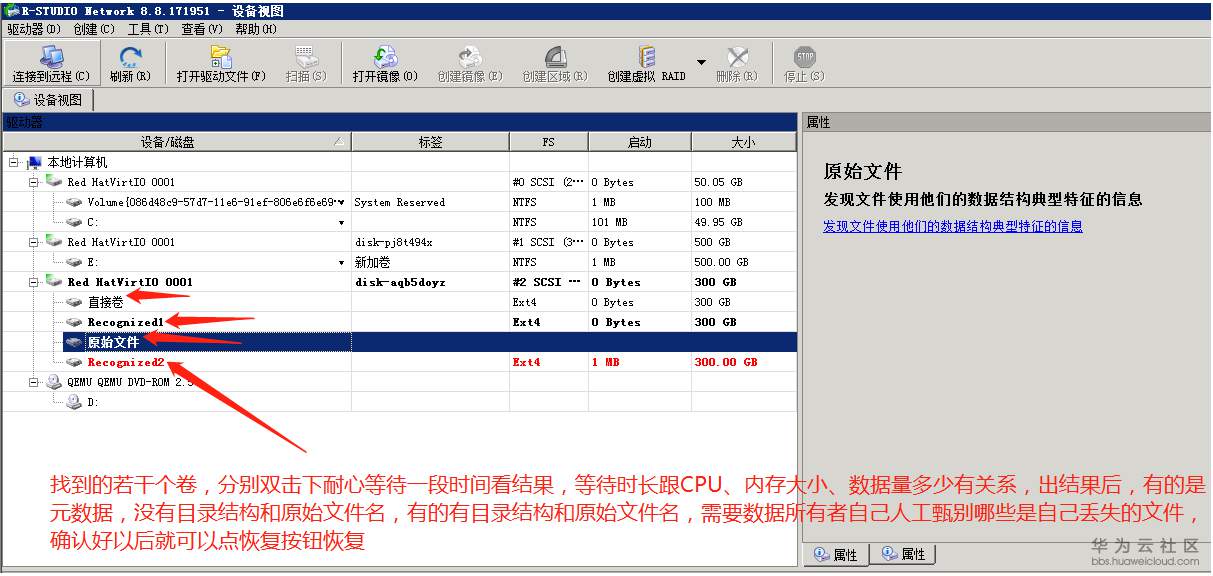The height and width of the screenshot is (576, 1213).
Task: Switch to the second Properties (属性) tab at bottom
Action: (903, 554)
